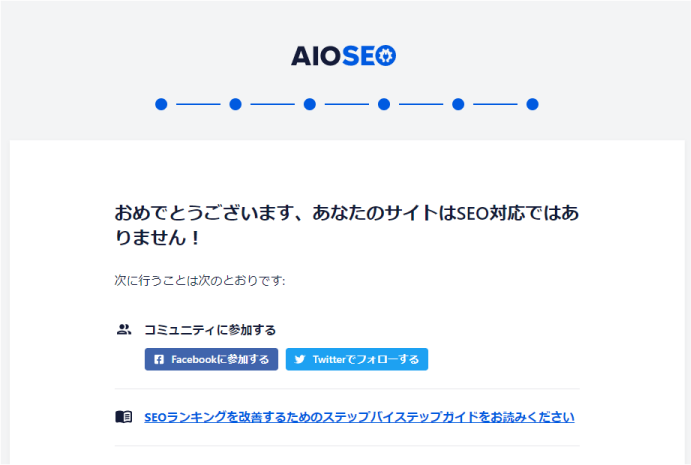This screenshot has height=465, width=691.
Task: Go to the final sixth wizard step dot
Action: point(532,104)
